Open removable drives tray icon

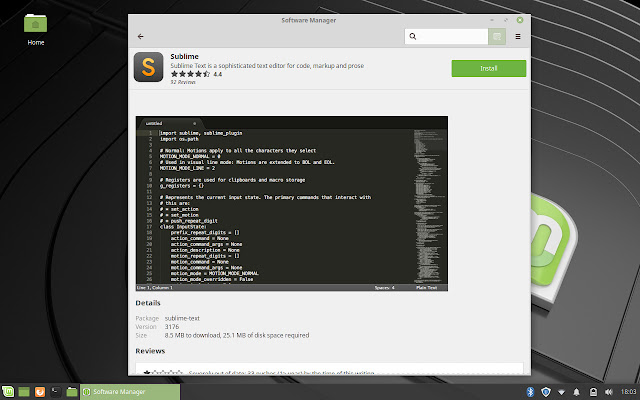click(593, 392)
